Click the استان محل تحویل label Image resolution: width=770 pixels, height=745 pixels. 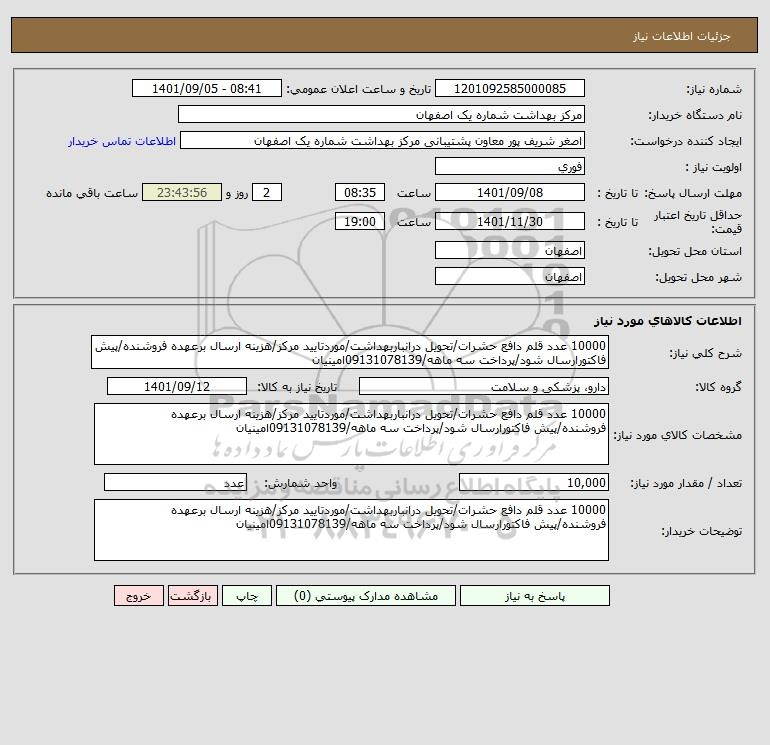tap(695, 251)
